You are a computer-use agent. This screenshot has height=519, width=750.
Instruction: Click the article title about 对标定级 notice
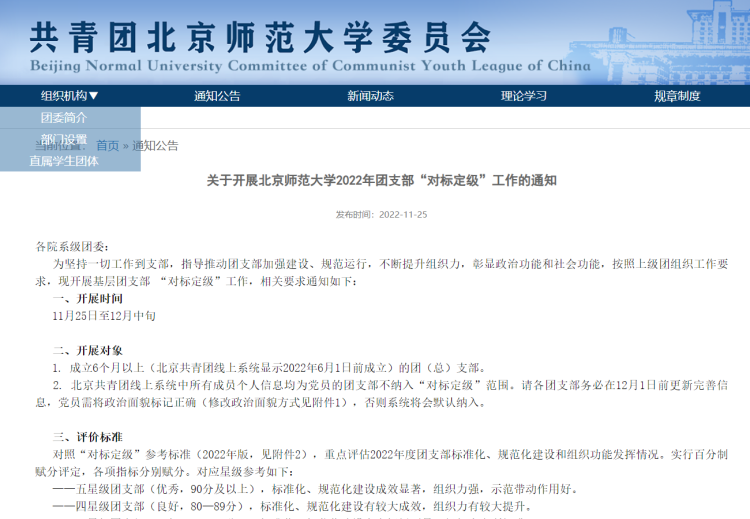tap(381, 181)
